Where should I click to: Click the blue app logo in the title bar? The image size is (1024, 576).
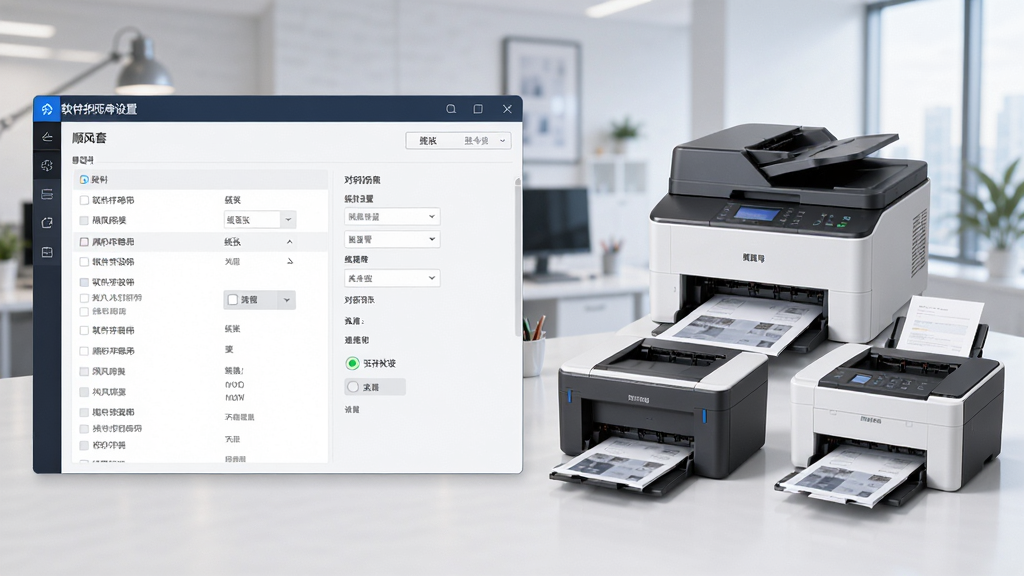(47, 109)
